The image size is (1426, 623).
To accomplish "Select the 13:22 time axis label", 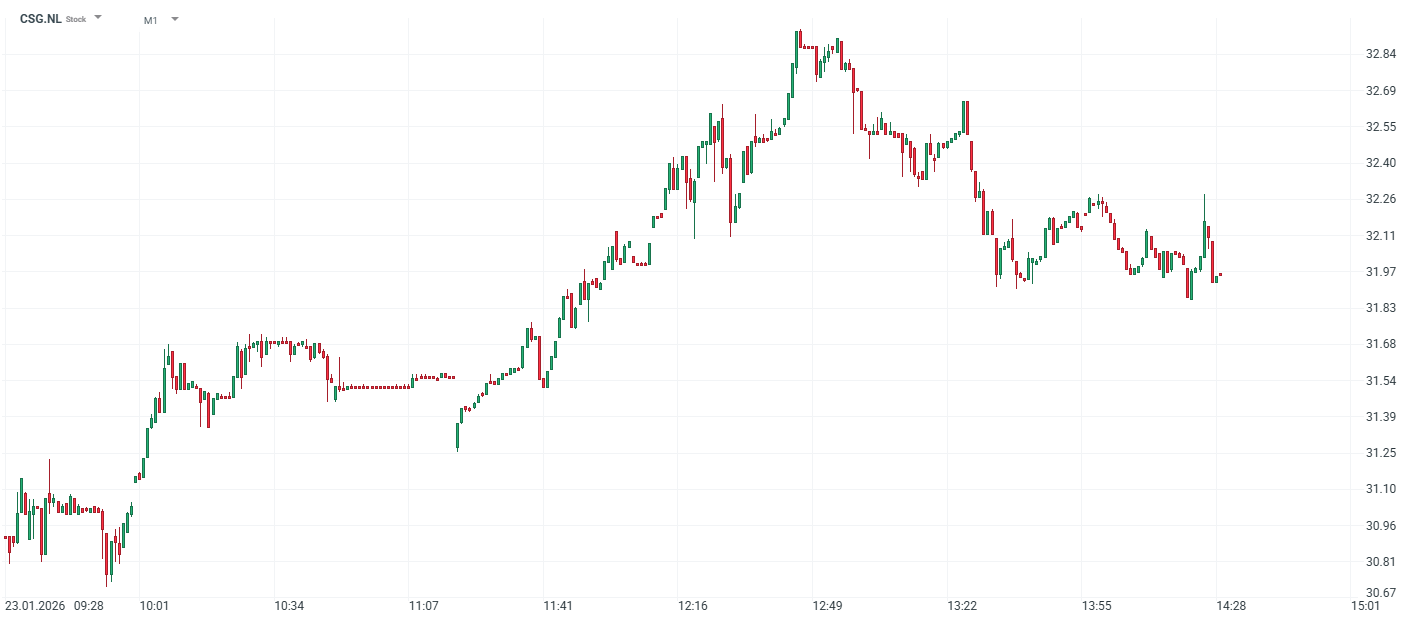I will (x=962, y=606).
